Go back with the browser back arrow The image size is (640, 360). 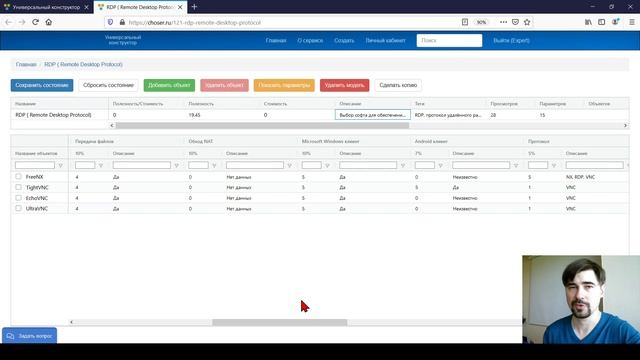click(9, 22)
